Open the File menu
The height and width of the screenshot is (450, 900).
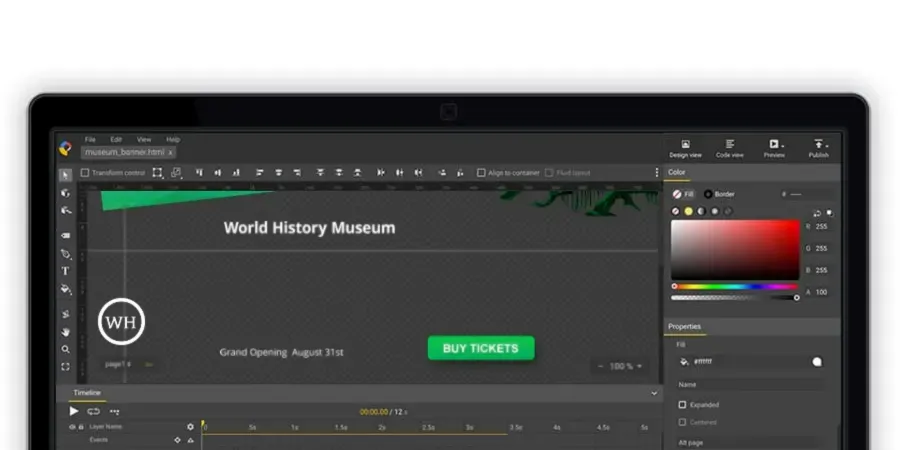[x=90, y=139]
